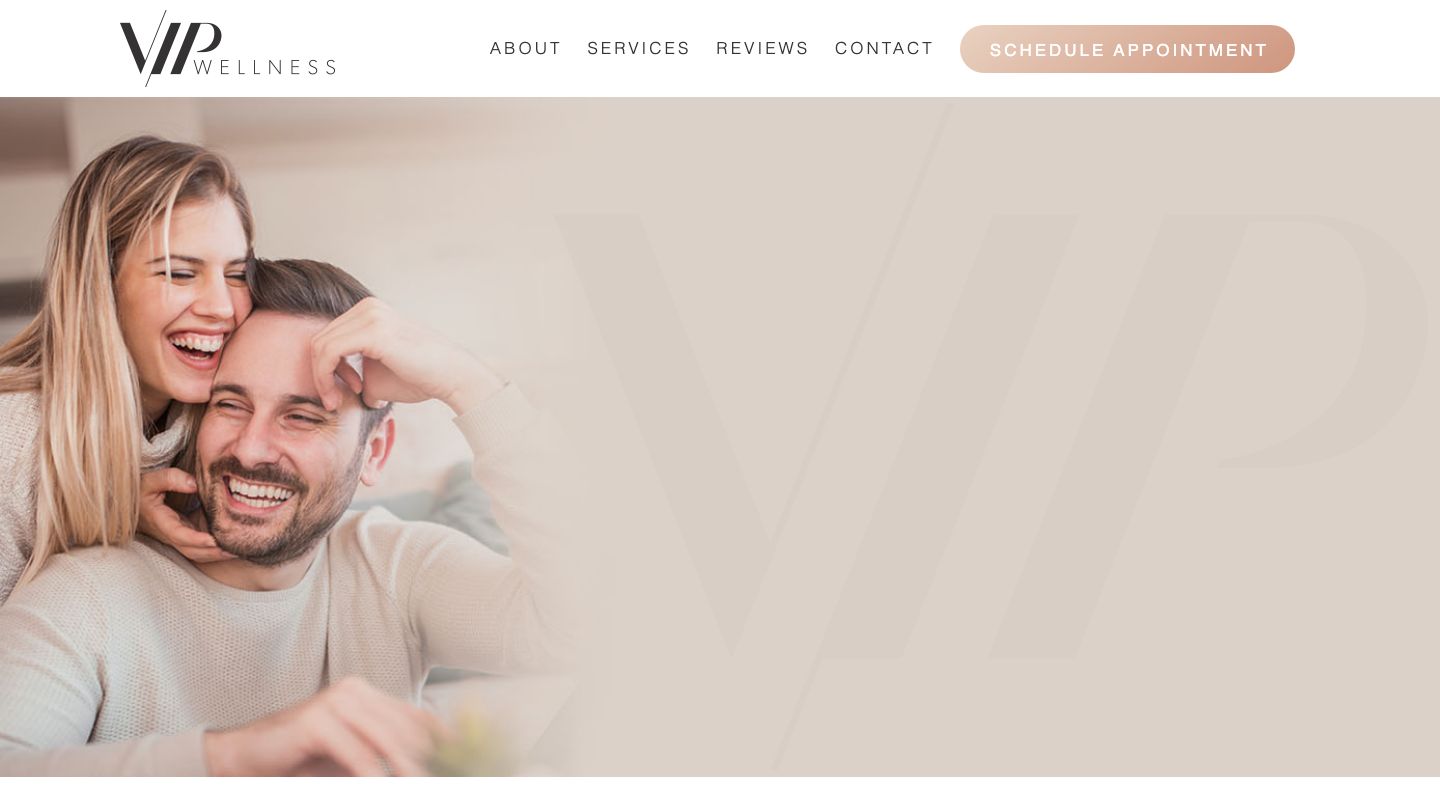Go to the Services page
The image size is (1440, 810).
tap(639, 48)
